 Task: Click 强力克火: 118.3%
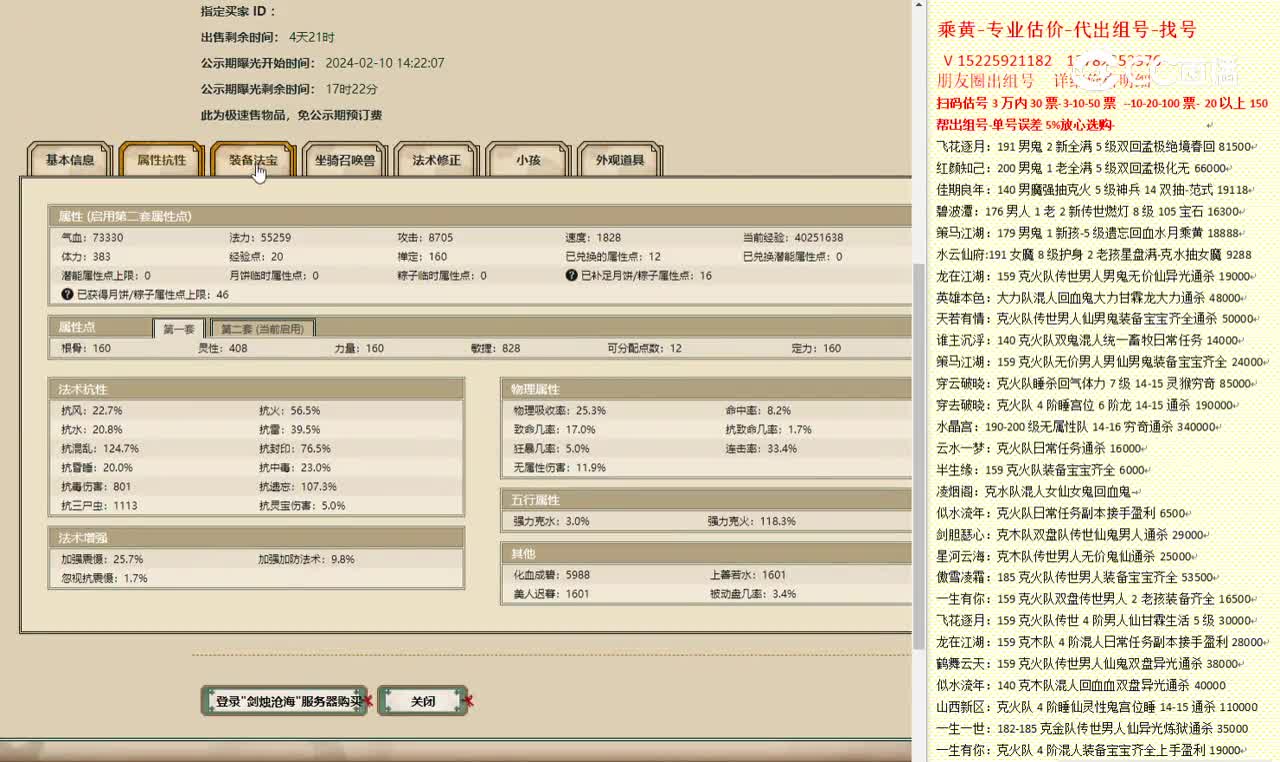point(752,522)
